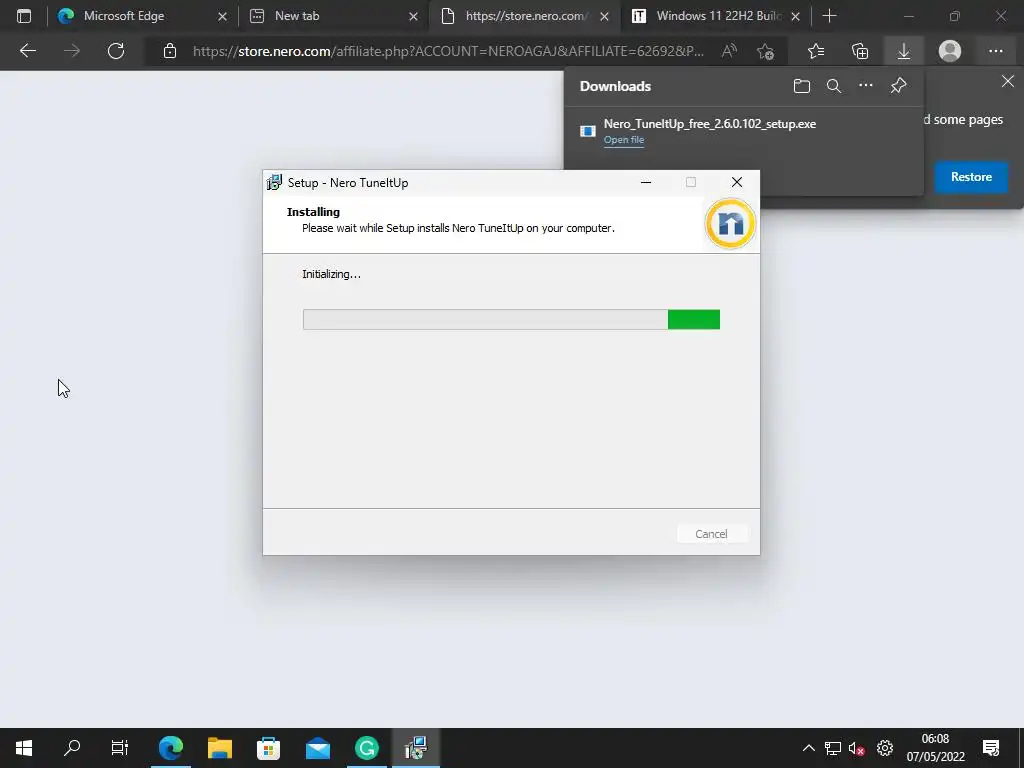Open Microsoft Store from taskbar
Screen dimensions: 1024x768
point(268,748)
